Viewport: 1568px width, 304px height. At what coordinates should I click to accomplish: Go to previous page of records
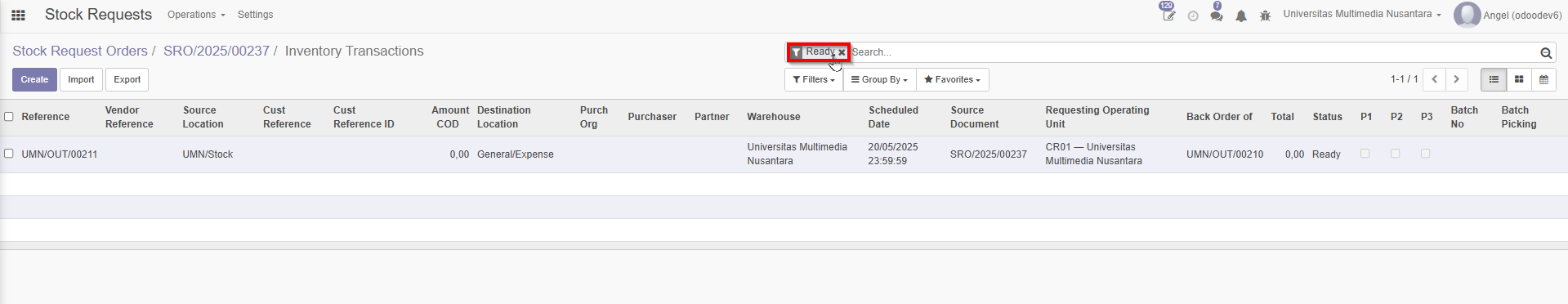[1434, 79]
